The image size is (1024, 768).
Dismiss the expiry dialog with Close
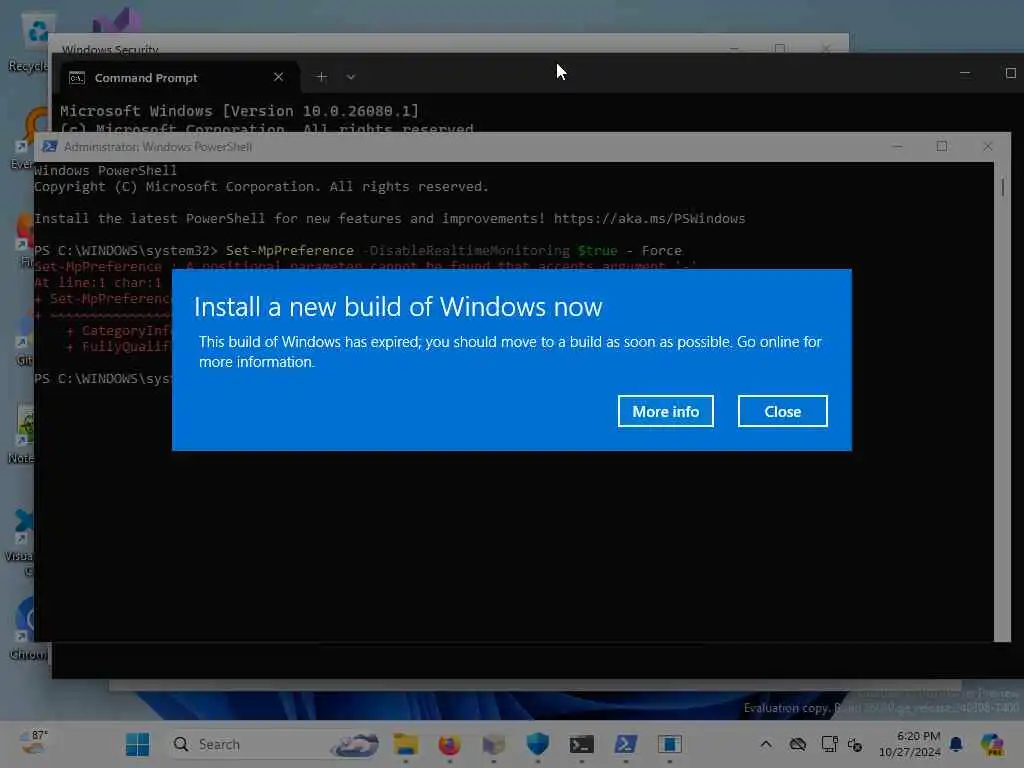pyautogui.click(x=782, y=411)
